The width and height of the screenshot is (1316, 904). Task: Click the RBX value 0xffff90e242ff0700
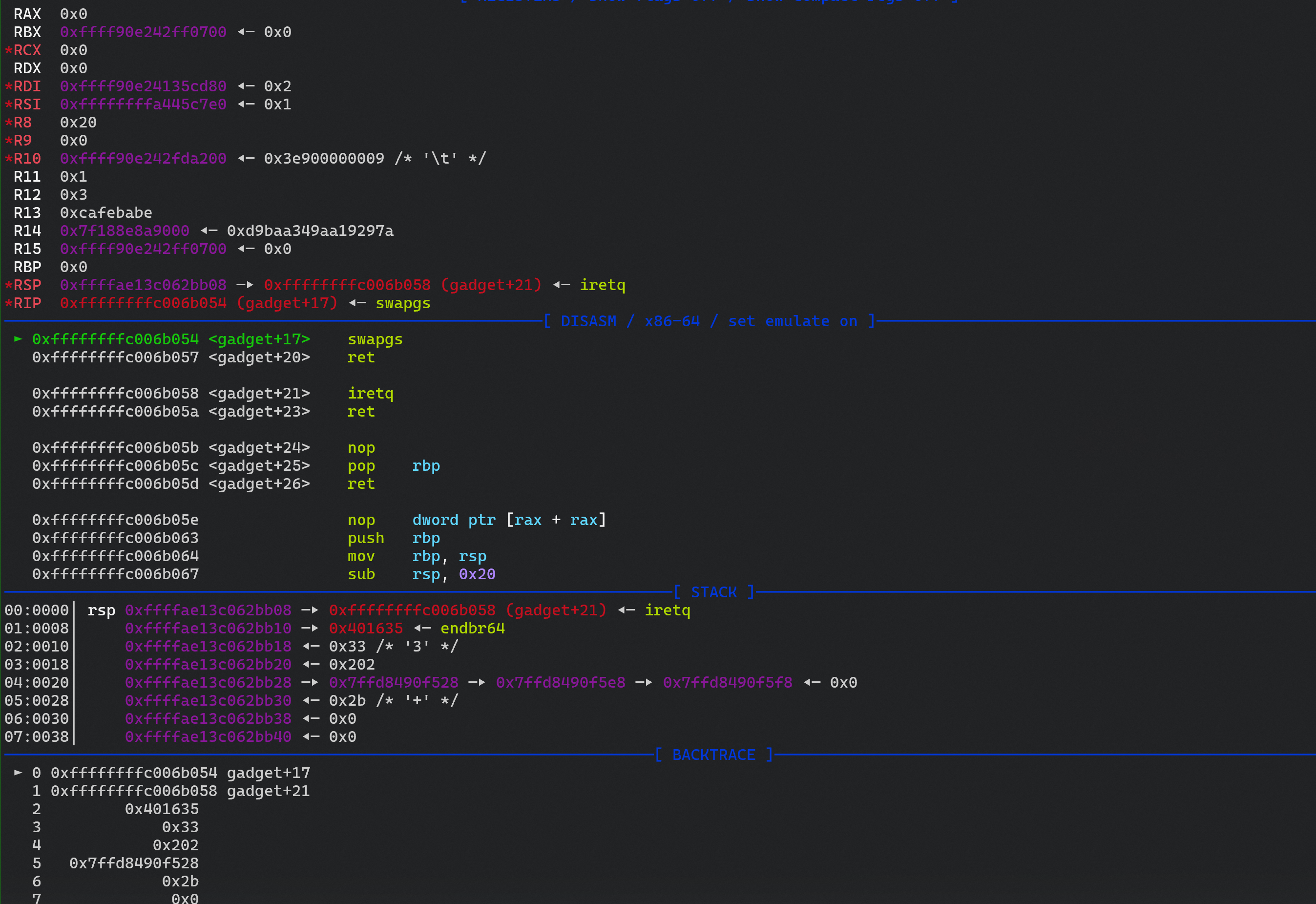coord(143,32)
